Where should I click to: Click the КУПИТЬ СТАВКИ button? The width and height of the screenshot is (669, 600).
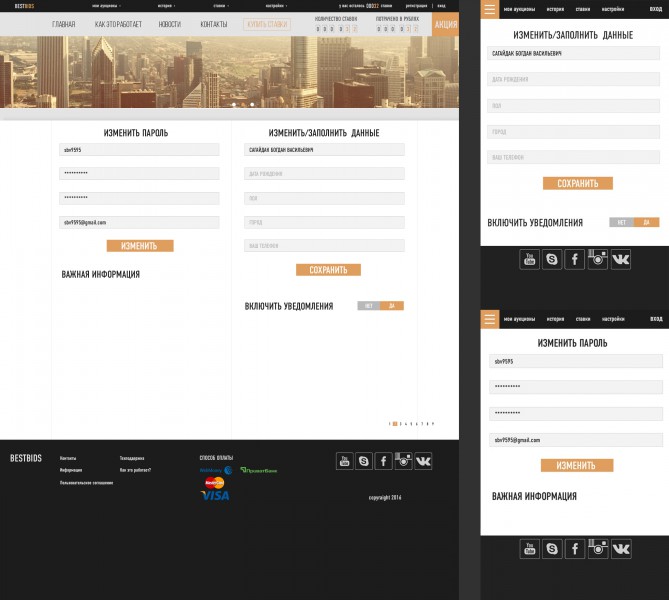point(267,24)
